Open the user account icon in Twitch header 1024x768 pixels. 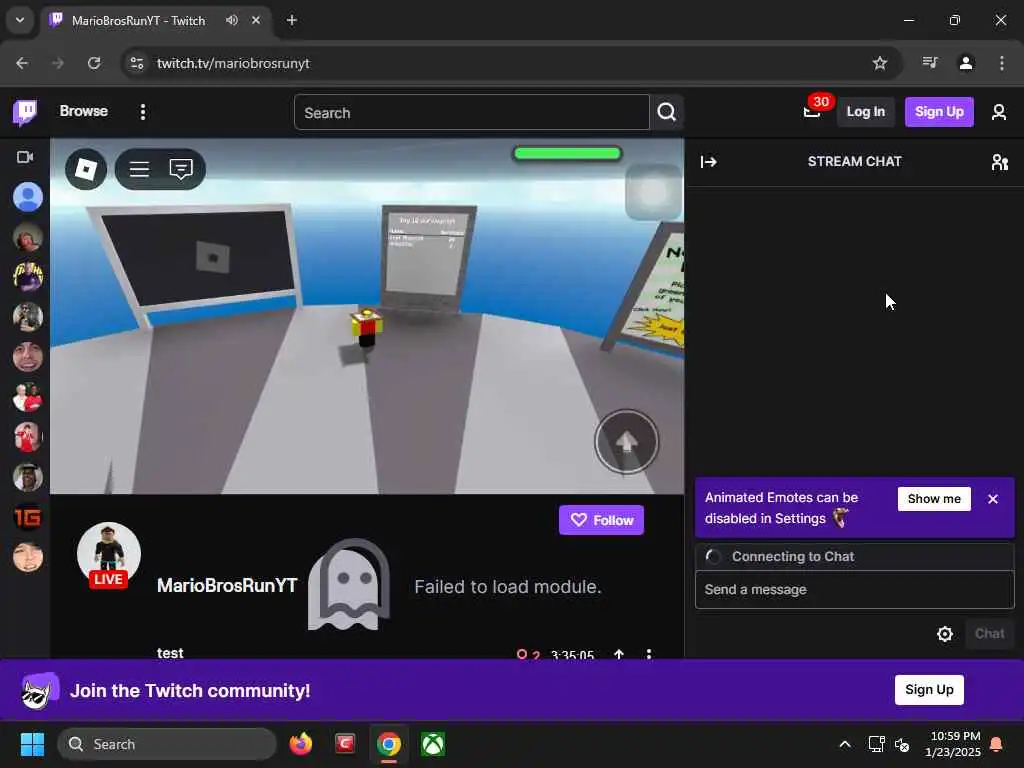pos(999,112)
